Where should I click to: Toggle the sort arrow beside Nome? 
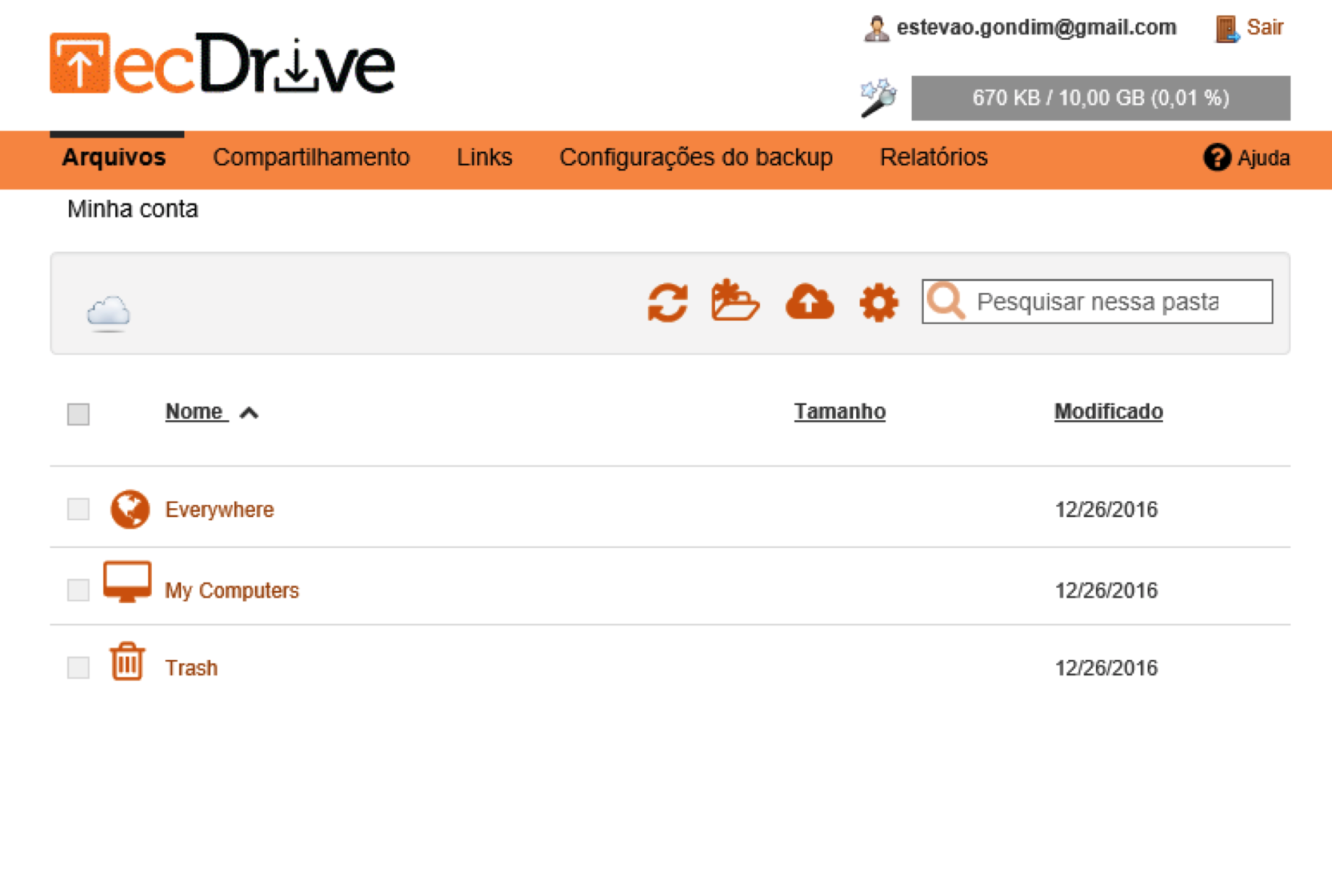coord(249,413)
